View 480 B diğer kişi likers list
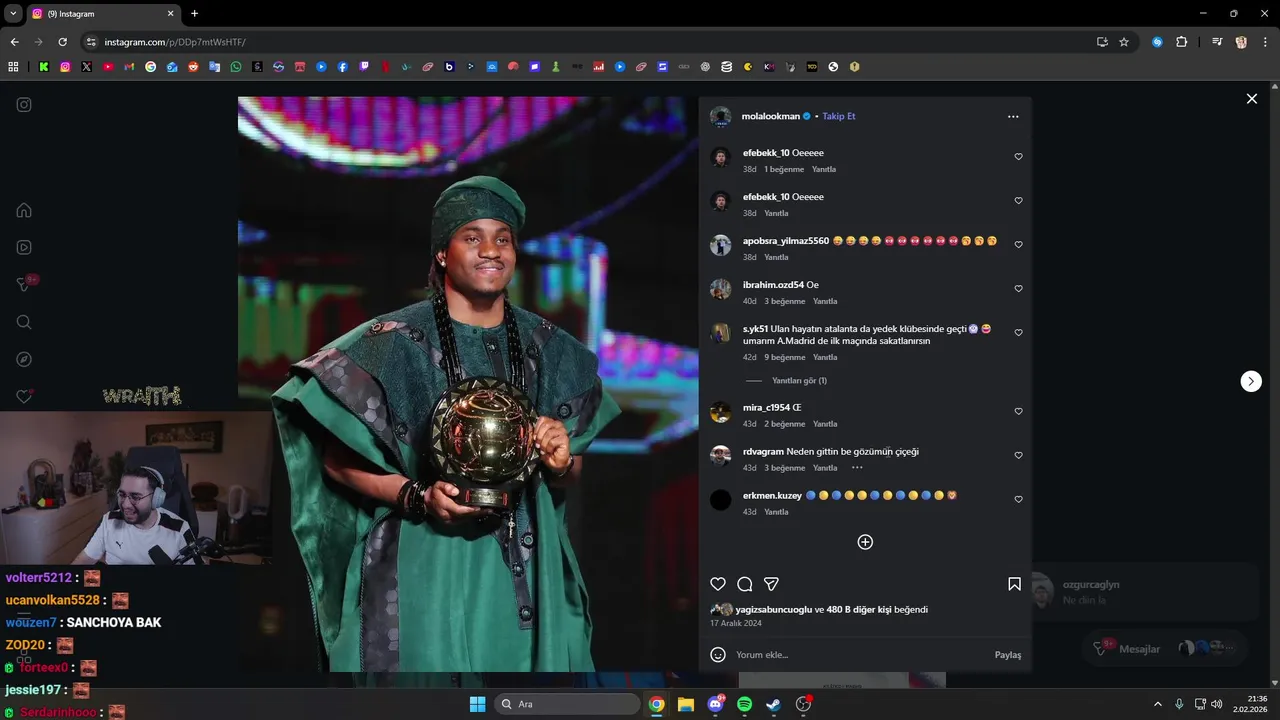This screenshot has height=720, width=1280. point(858,610)
